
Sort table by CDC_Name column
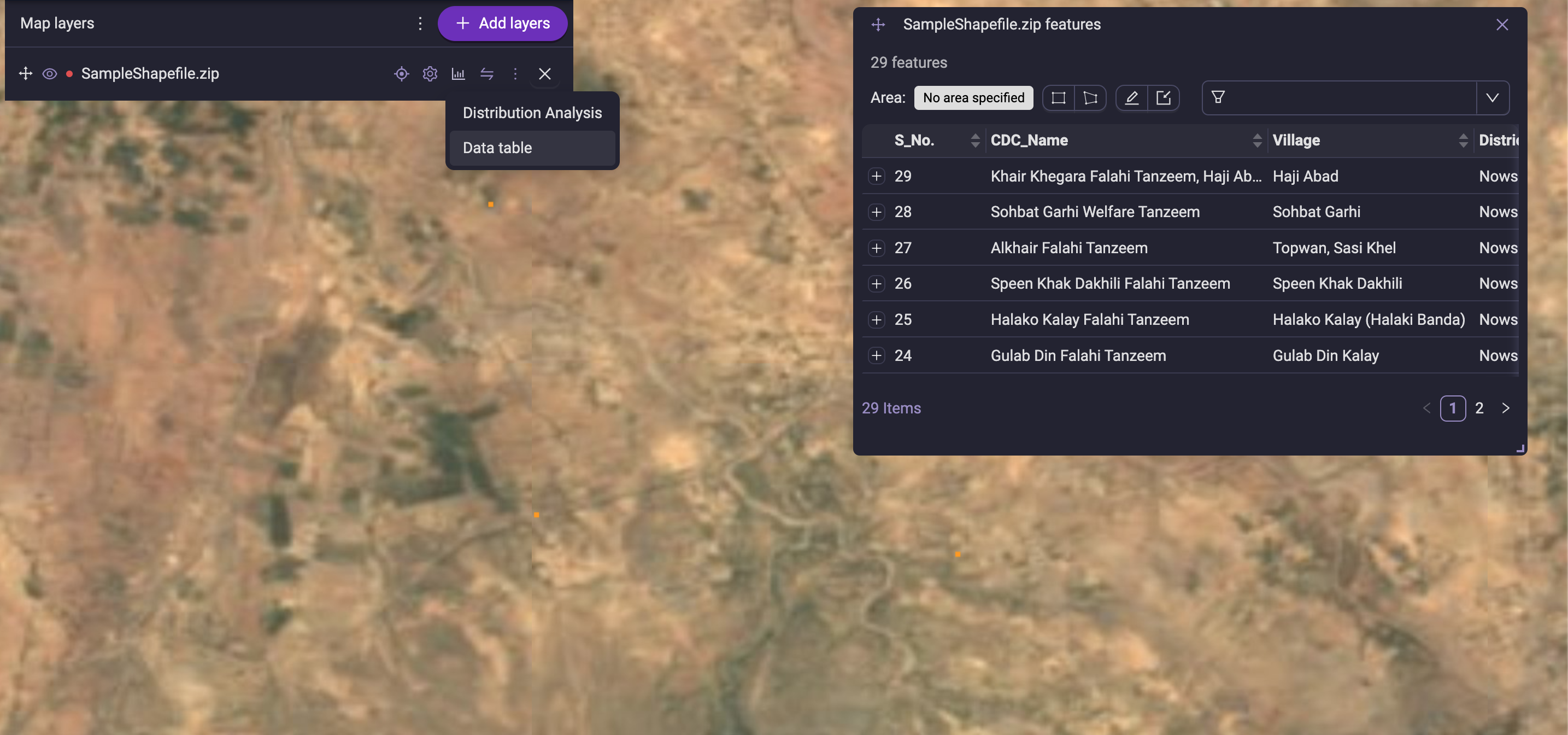coord(1257,141)
